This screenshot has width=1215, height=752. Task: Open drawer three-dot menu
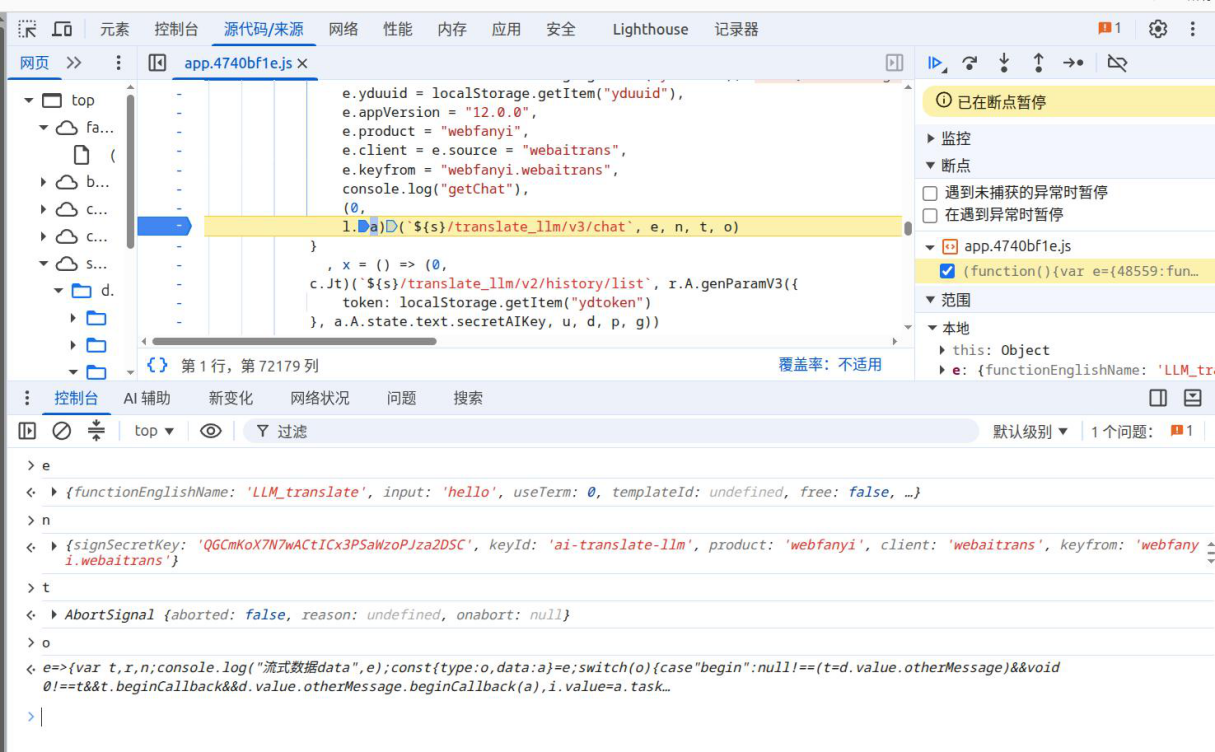pyautogui.click(x=28, y=398)
